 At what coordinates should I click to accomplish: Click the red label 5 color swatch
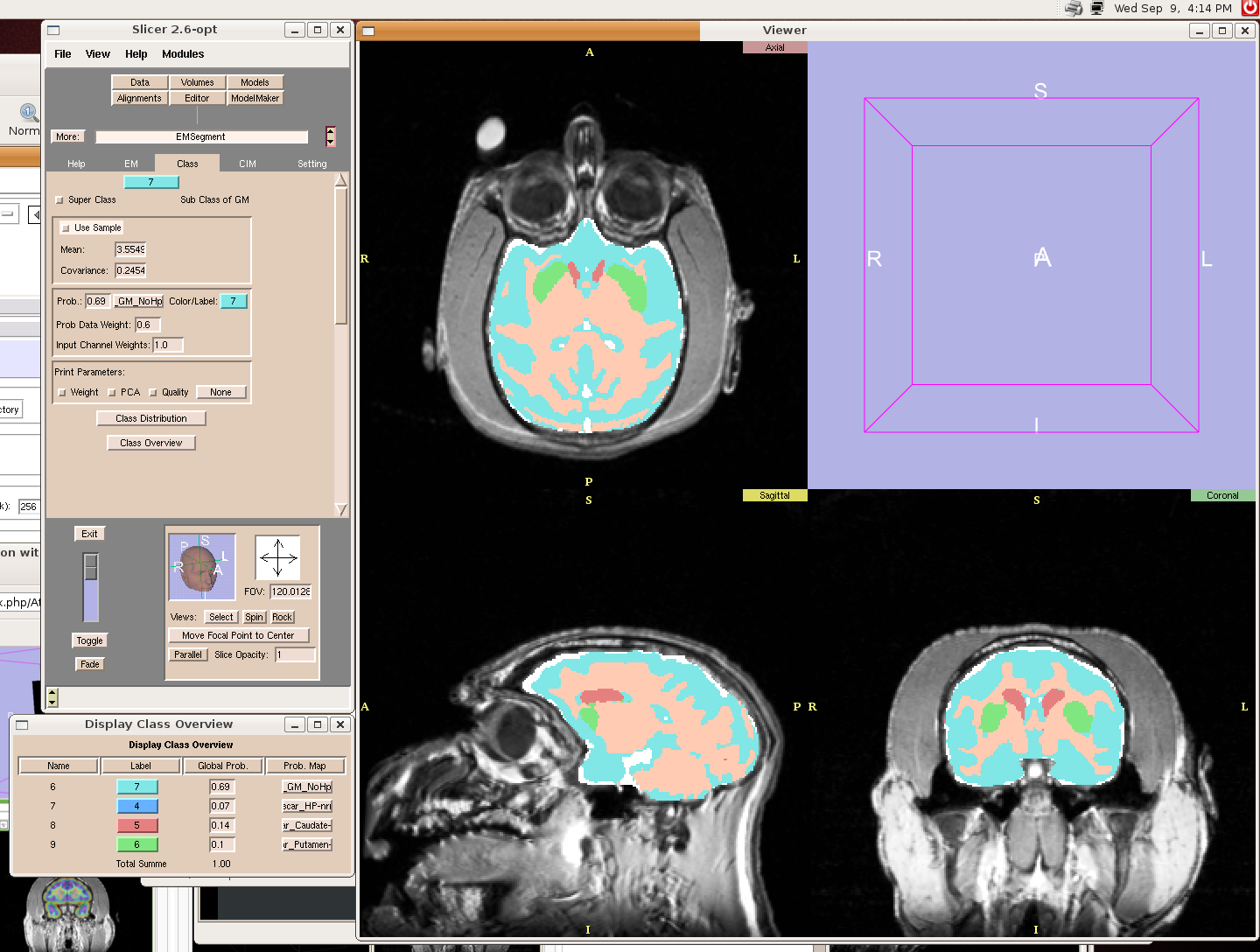[x=136, y=825]
